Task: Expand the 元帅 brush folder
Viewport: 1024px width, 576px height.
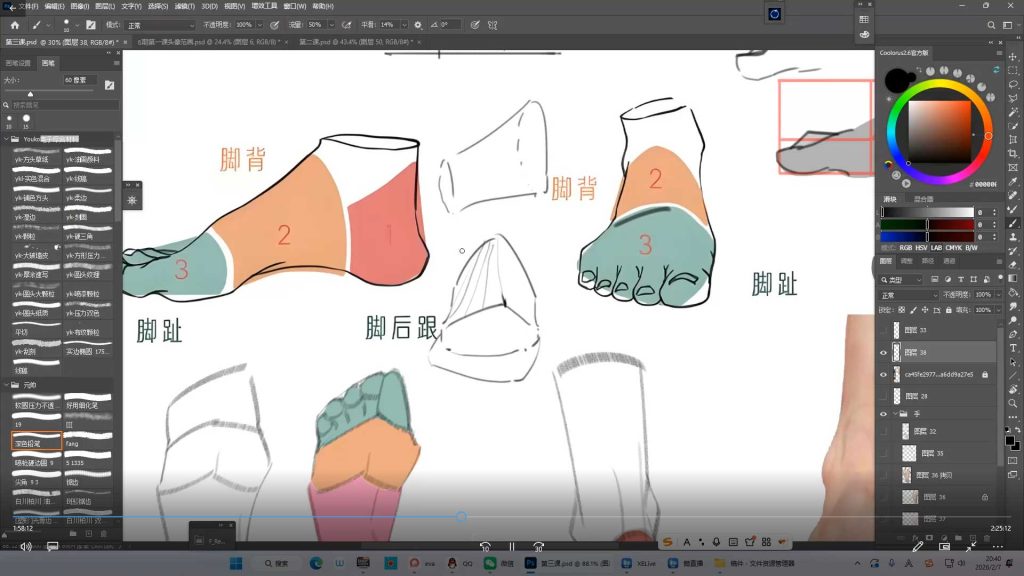Action: point(10,382)
